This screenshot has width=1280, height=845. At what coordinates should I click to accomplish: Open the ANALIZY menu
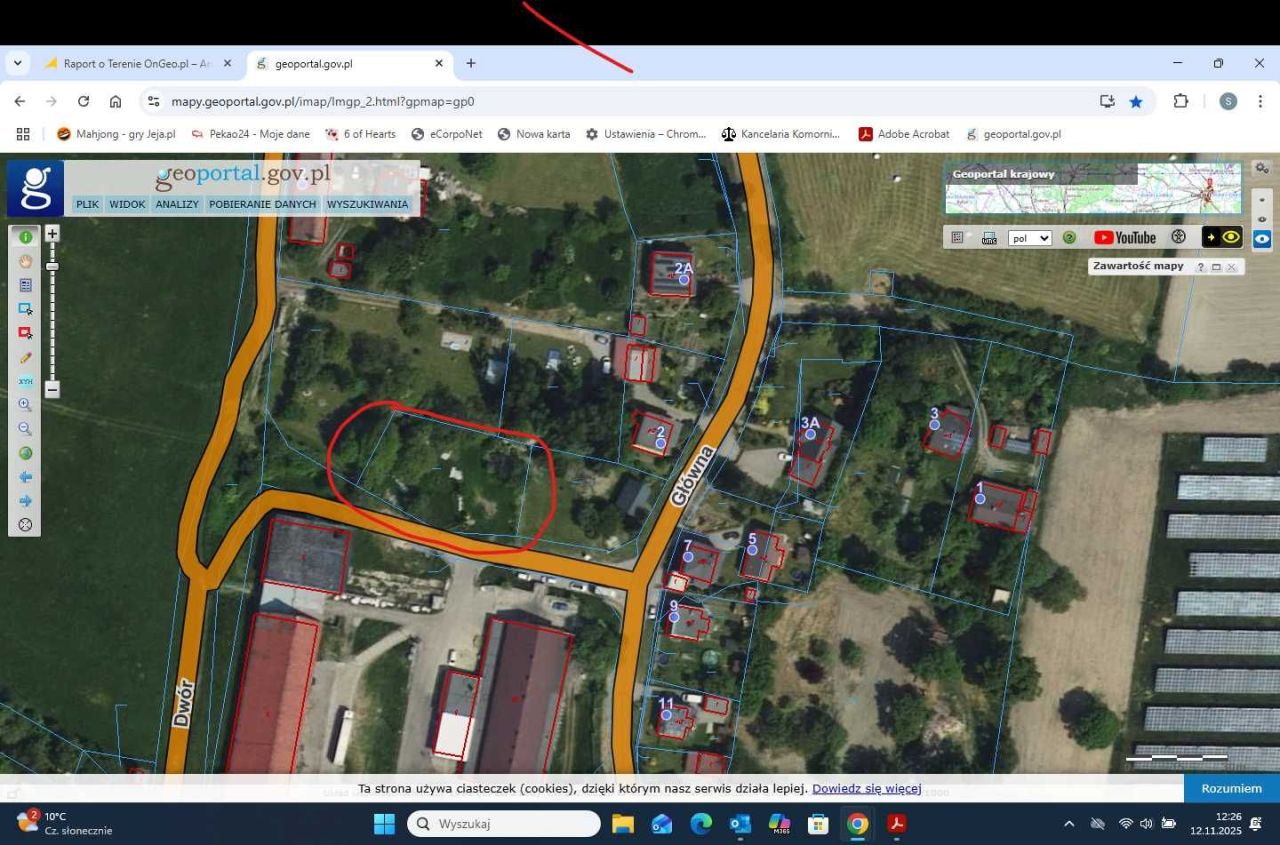pyautogui.click(x=177, y=204)
